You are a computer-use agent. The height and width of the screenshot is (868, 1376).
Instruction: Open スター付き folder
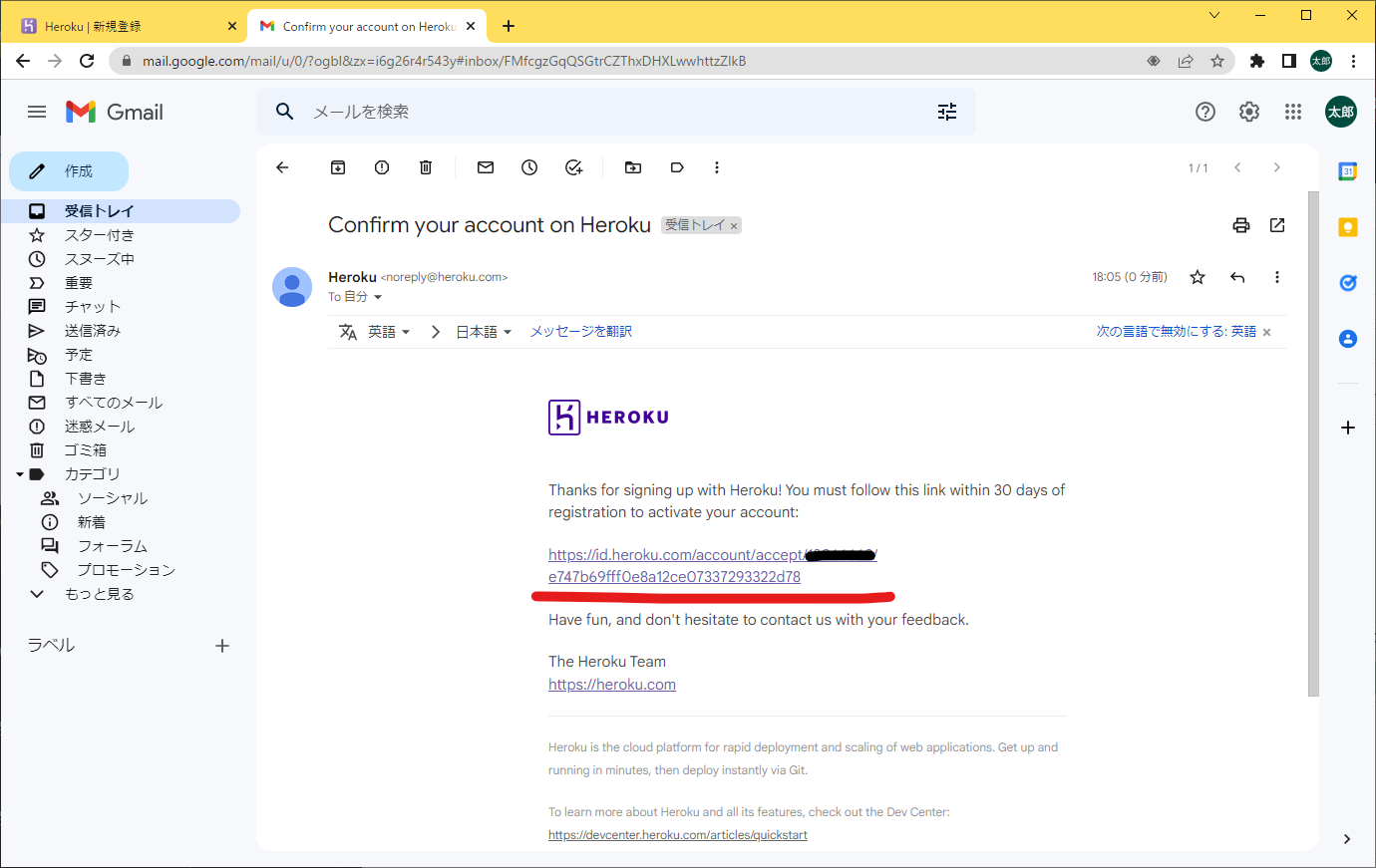[x=99, y=235]
